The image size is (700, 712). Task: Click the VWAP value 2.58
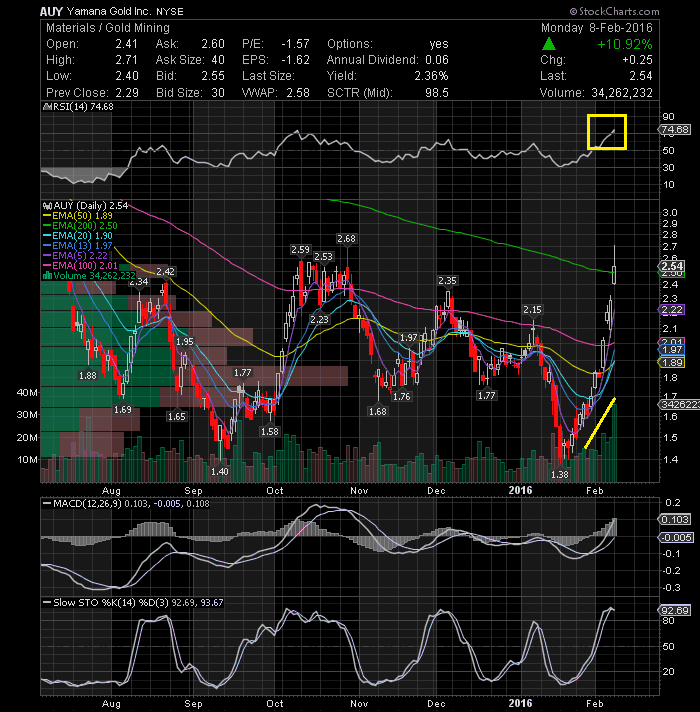tap(298, 93)
